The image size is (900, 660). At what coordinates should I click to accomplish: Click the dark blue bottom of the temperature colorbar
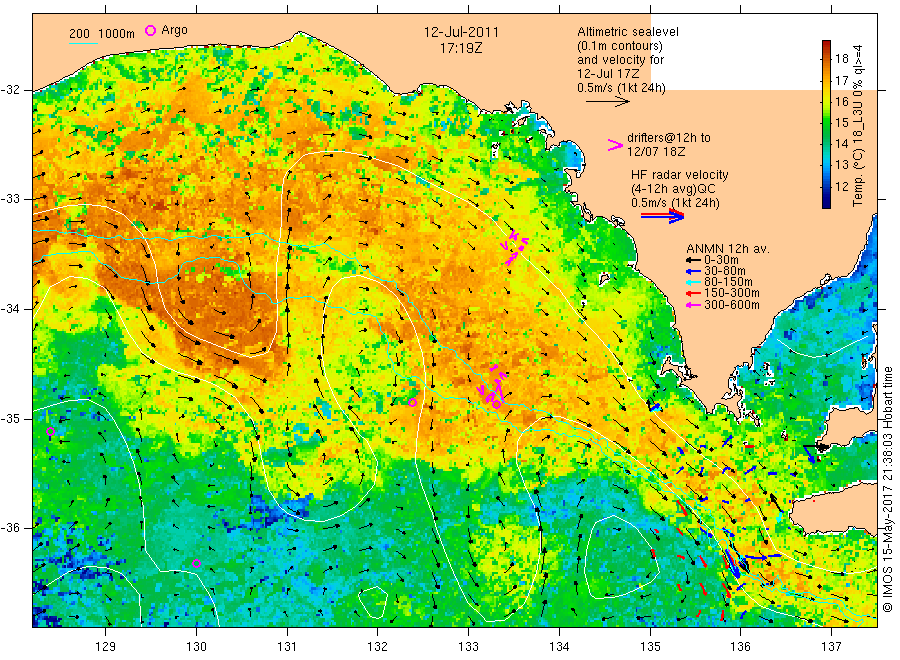tap(826, 201)
